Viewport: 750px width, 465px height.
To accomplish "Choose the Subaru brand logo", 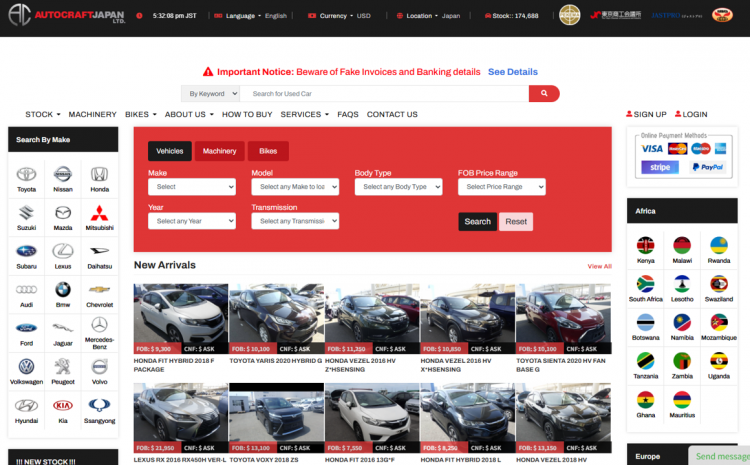I will pos(26,252).
